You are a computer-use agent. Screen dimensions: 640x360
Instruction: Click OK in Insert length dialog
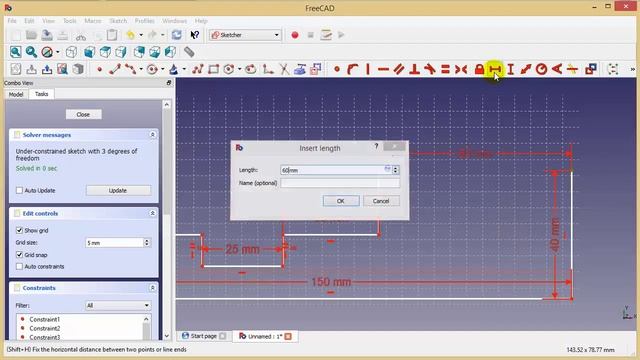coord(341,201)
